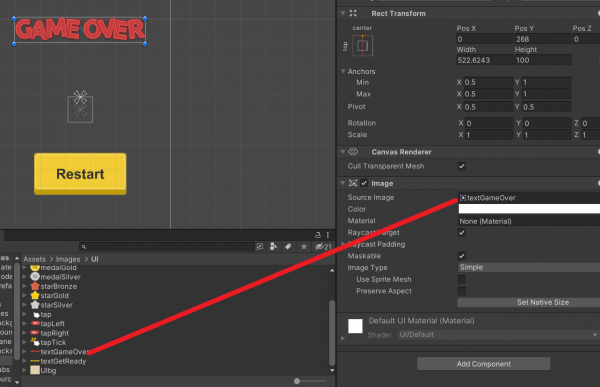The image size is (600, 387).
Task: Expand the UIbg asset arrow
Action: click(x=24, y=371)
